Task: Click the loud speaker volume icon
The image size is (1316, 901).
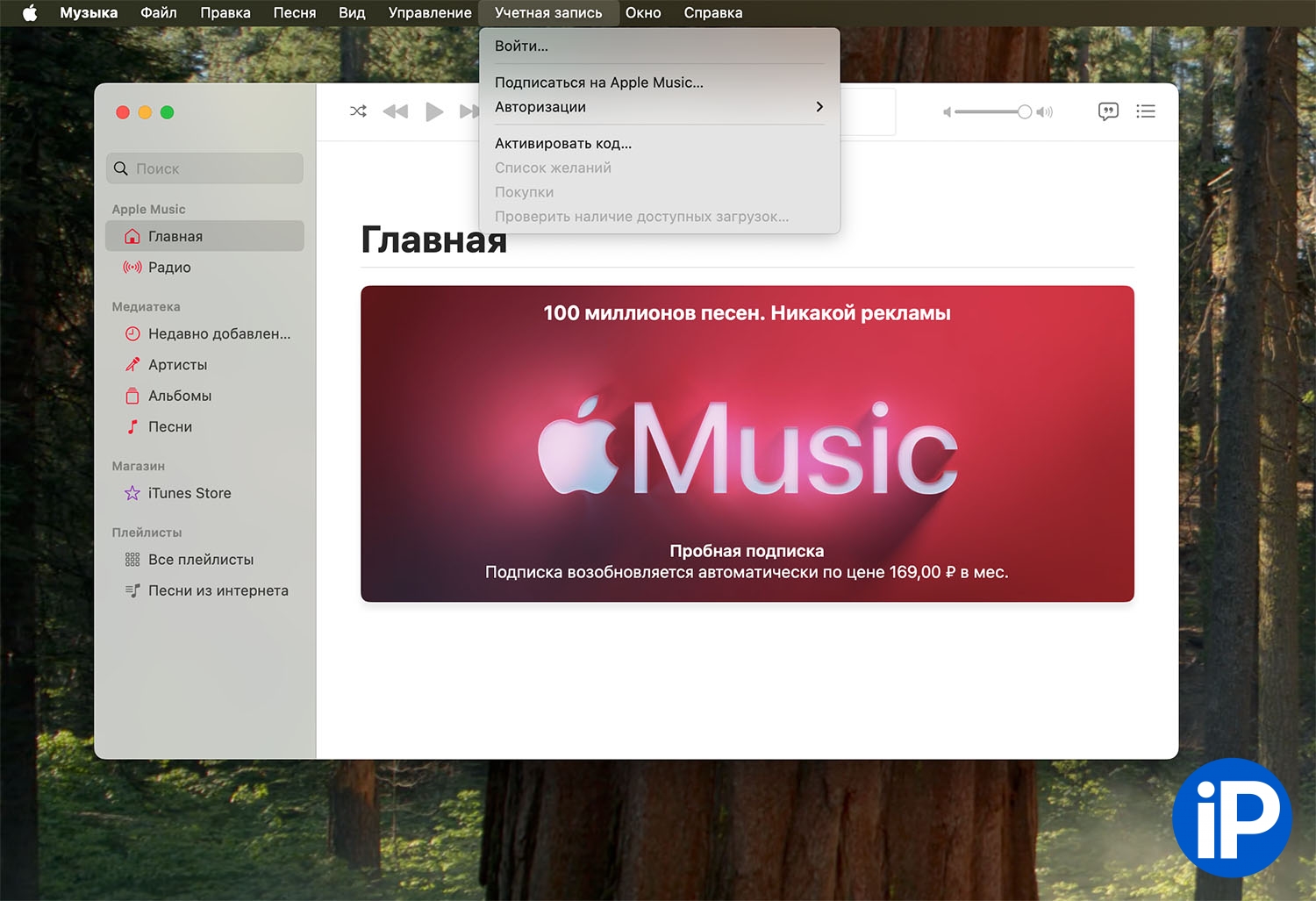Action: pyautogui.click(x=1044, y=112)
